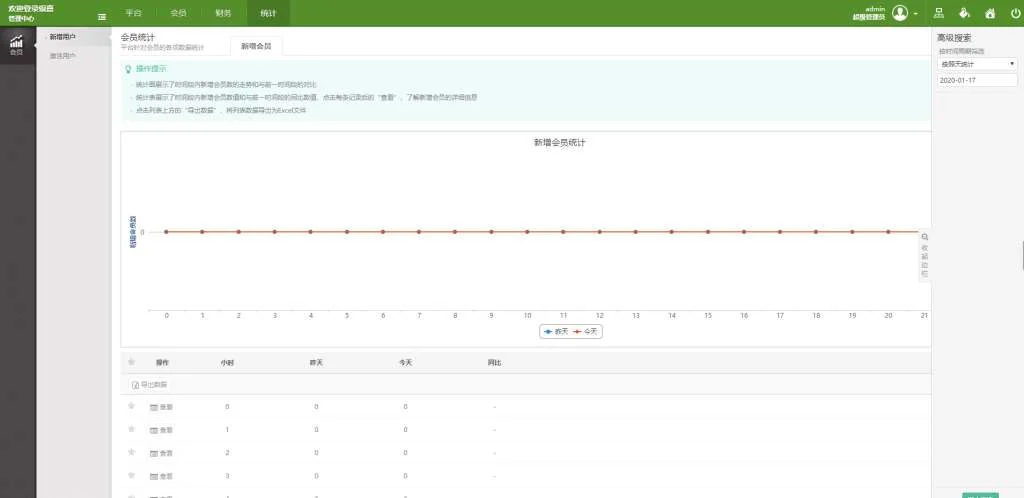Toggle the 昨天 series in chart legend
1024x498 pixels.
(x=557, y=331)
